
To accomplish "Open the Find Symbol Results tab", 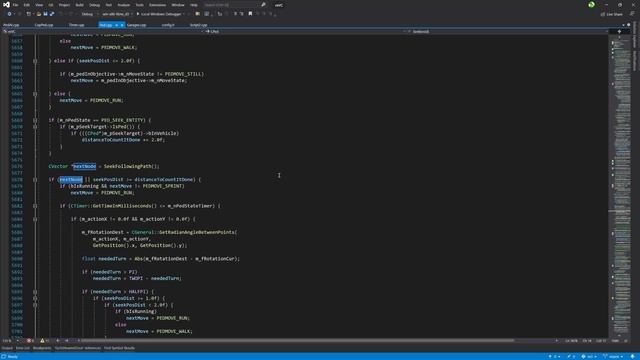I will click(119, 348).
